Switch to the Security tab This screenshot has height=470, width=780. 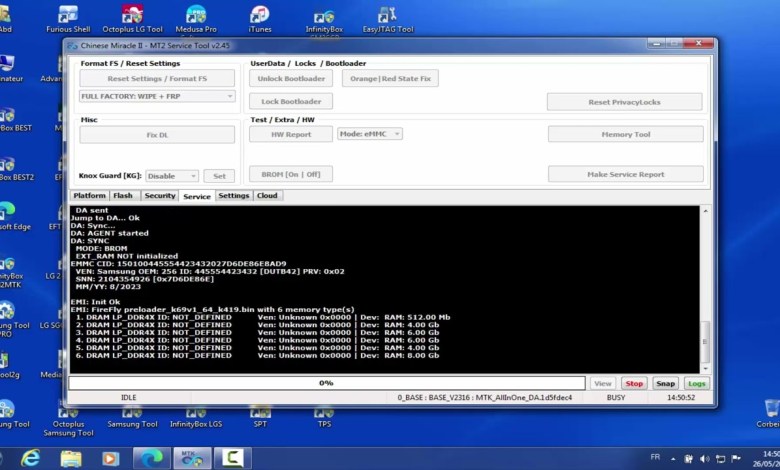(x=159, y=196)
